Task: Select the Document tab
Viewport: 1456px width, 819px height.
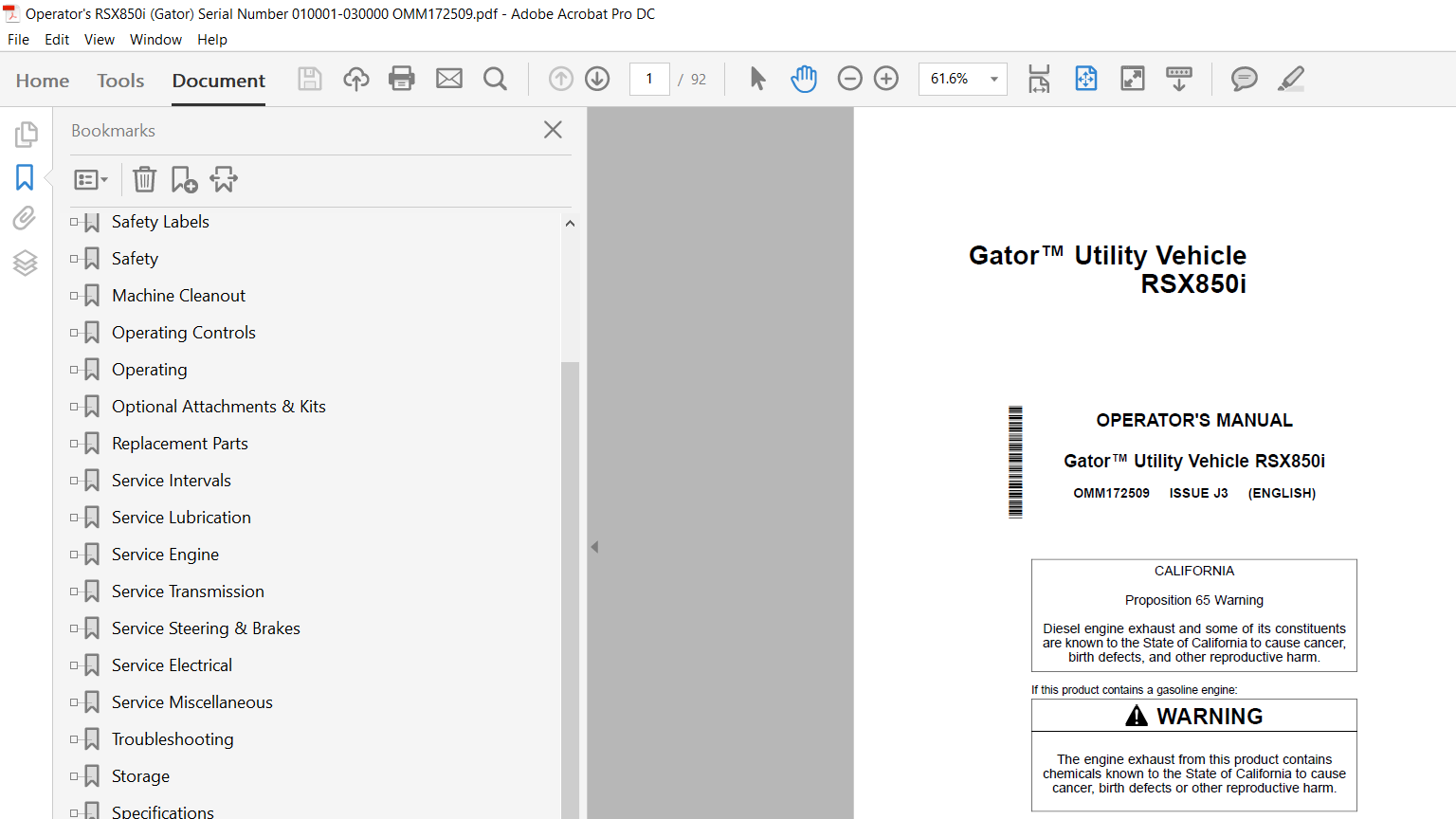Action: pos(219,81)
